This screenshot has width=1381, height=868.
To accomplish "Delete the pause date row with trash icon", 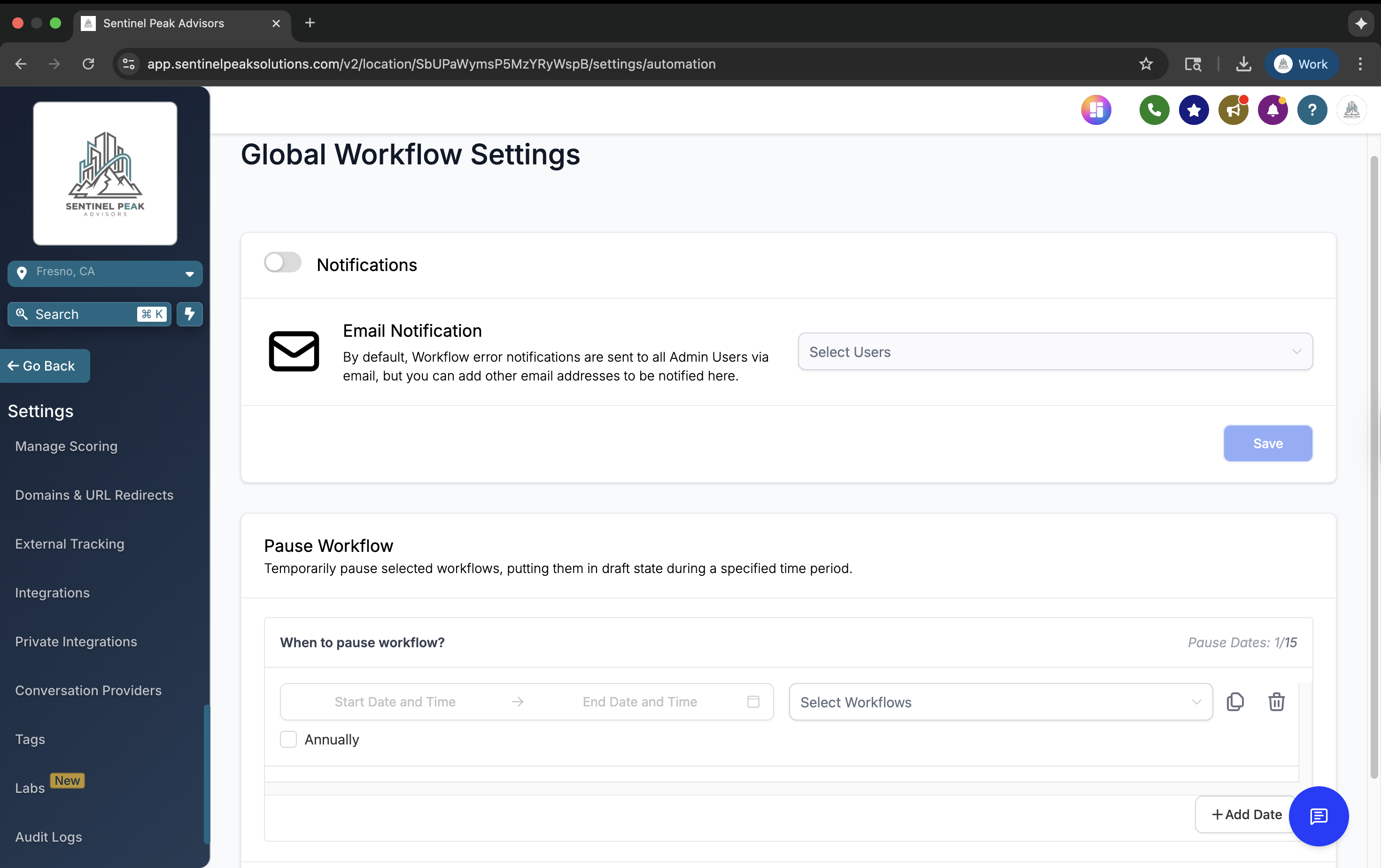I will pyautogui.click(x=1276, y=702).
